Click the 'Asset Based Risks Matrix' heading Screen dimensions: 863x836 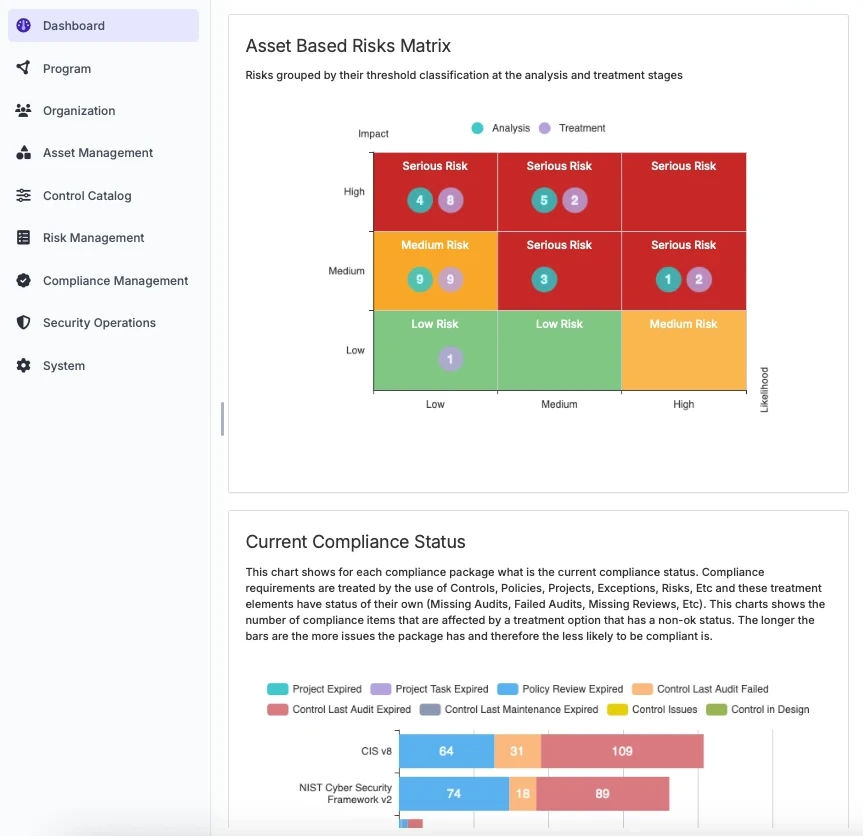(348, 46)
